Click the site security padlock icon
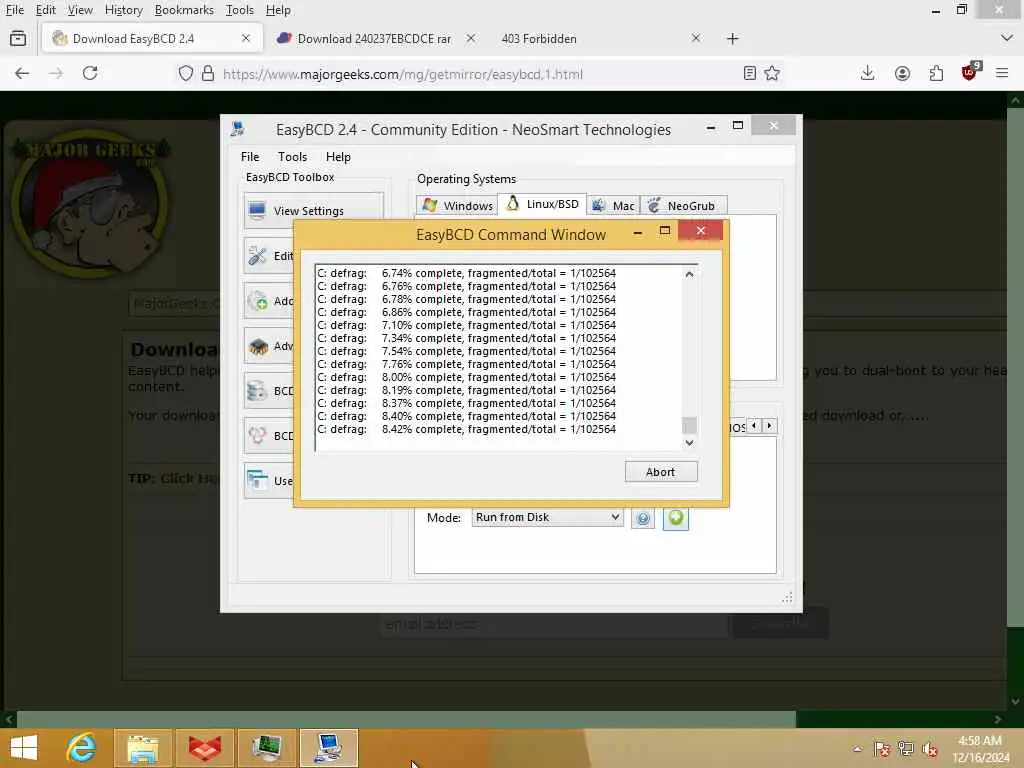This screenshot has height=768, width=1024. 208,73
